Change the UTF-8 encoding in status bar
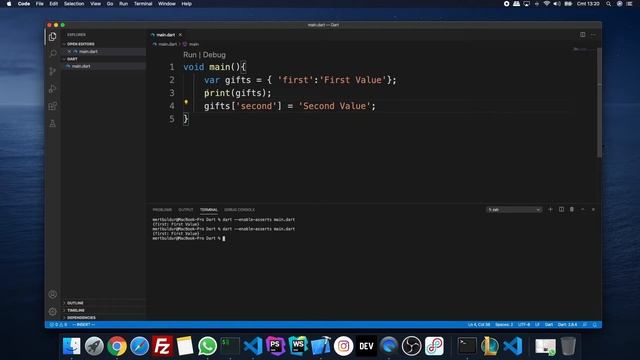This screenshot has width=640, height=360. point(524,324)
